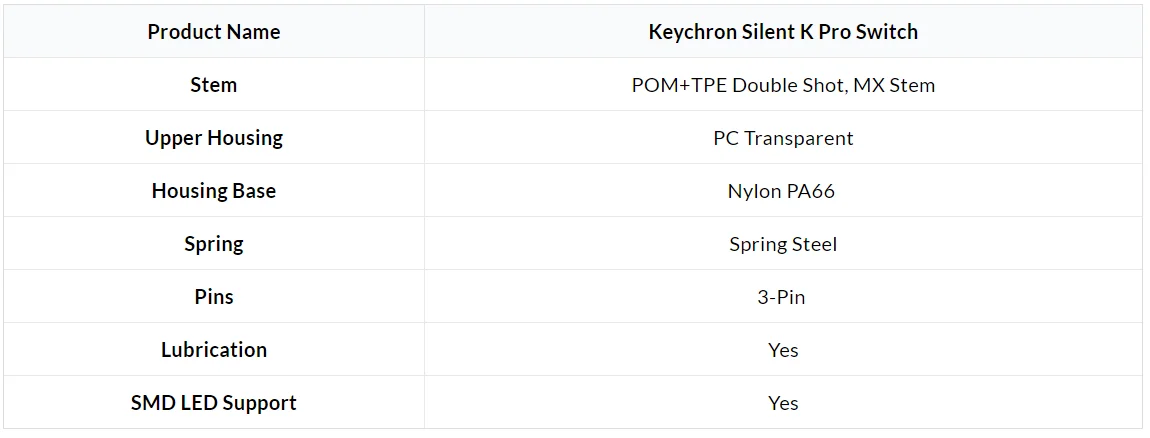This screenshot has width=1150, height=438.
Task: Click the Upper Housing label
Action: click(x=213, y=138)
